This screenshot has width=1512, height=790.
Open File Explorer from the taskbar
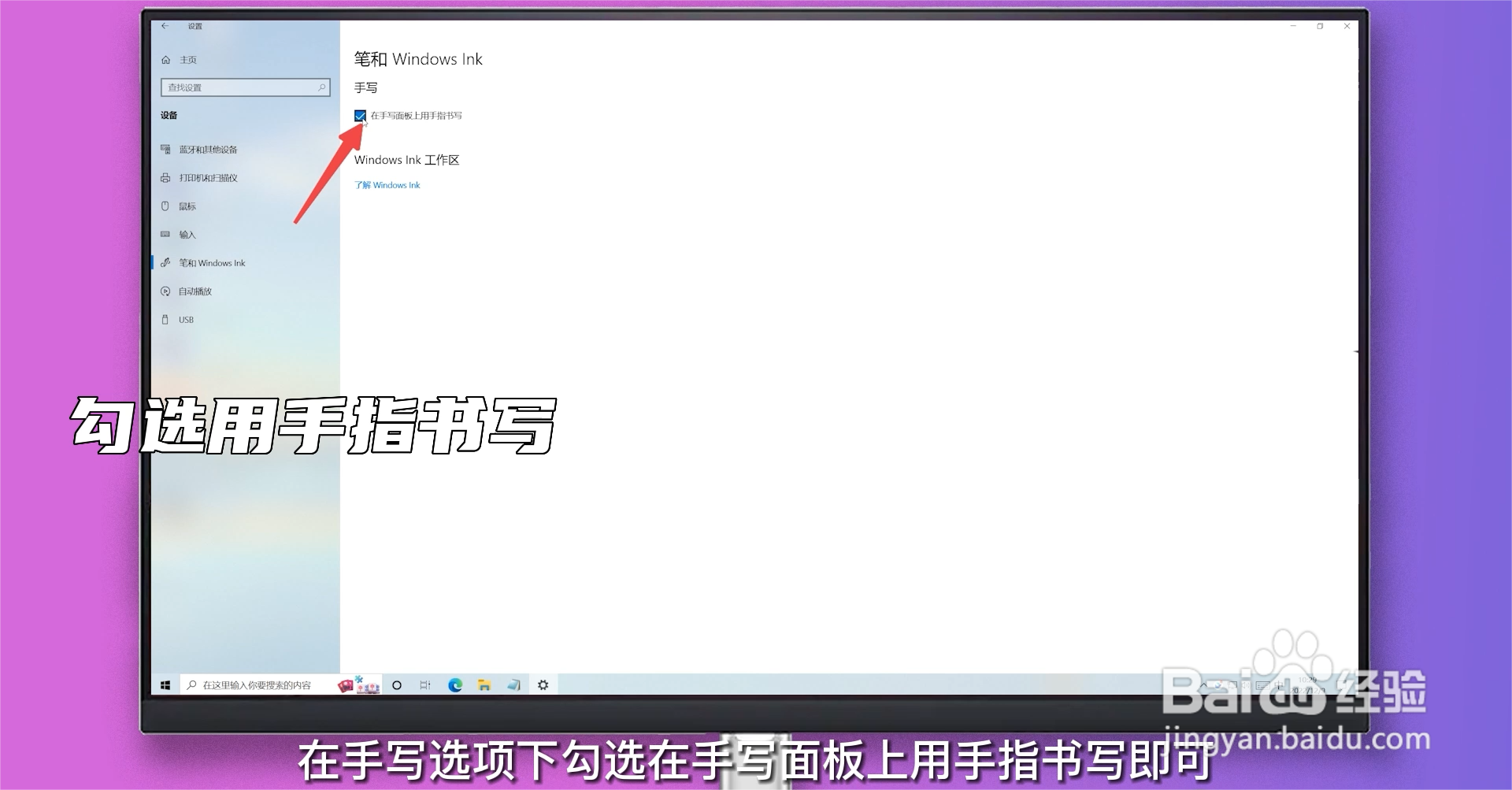[x=483, y=684]
